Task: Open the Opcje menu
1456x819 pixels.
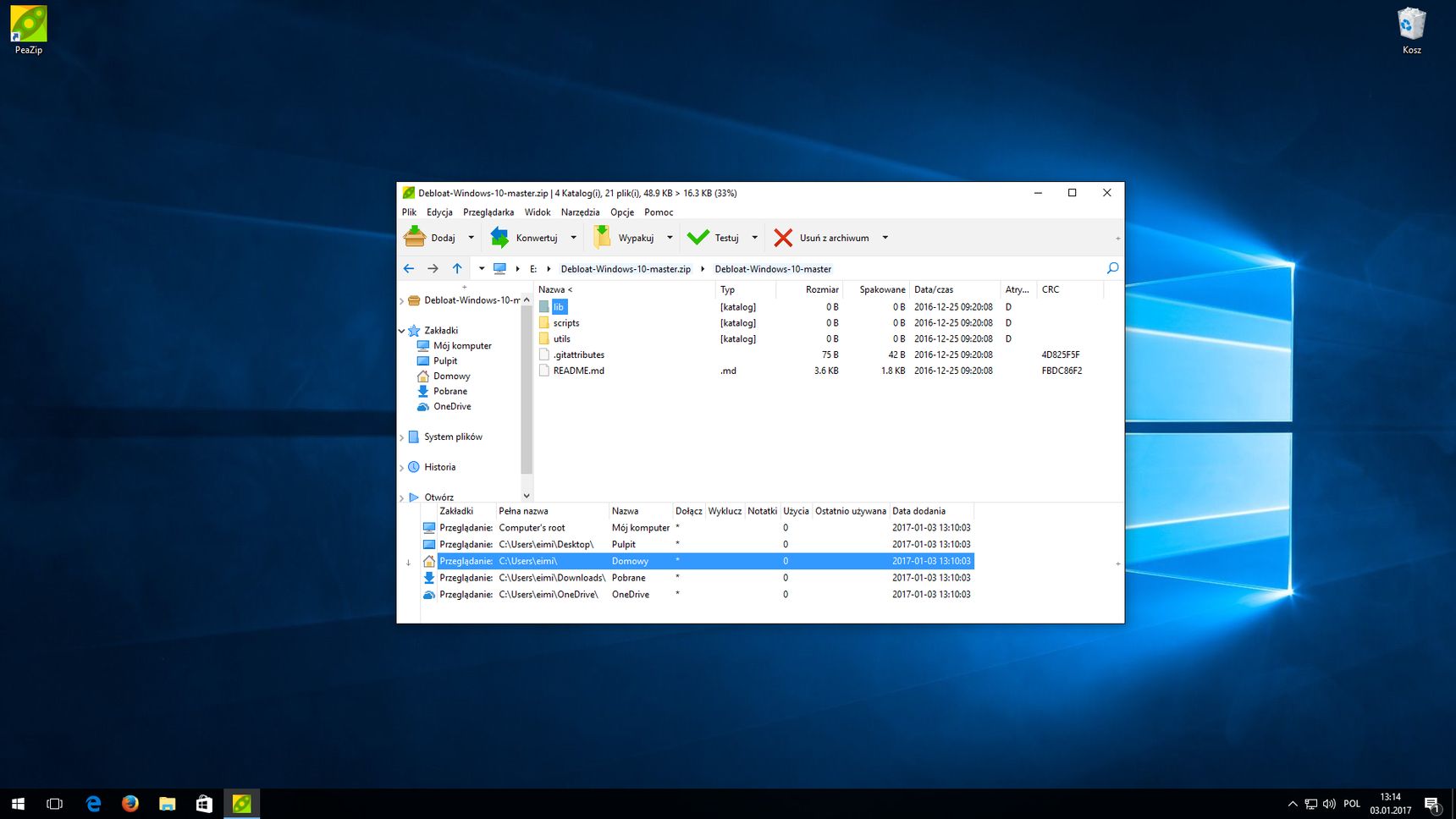Action: 622,212
